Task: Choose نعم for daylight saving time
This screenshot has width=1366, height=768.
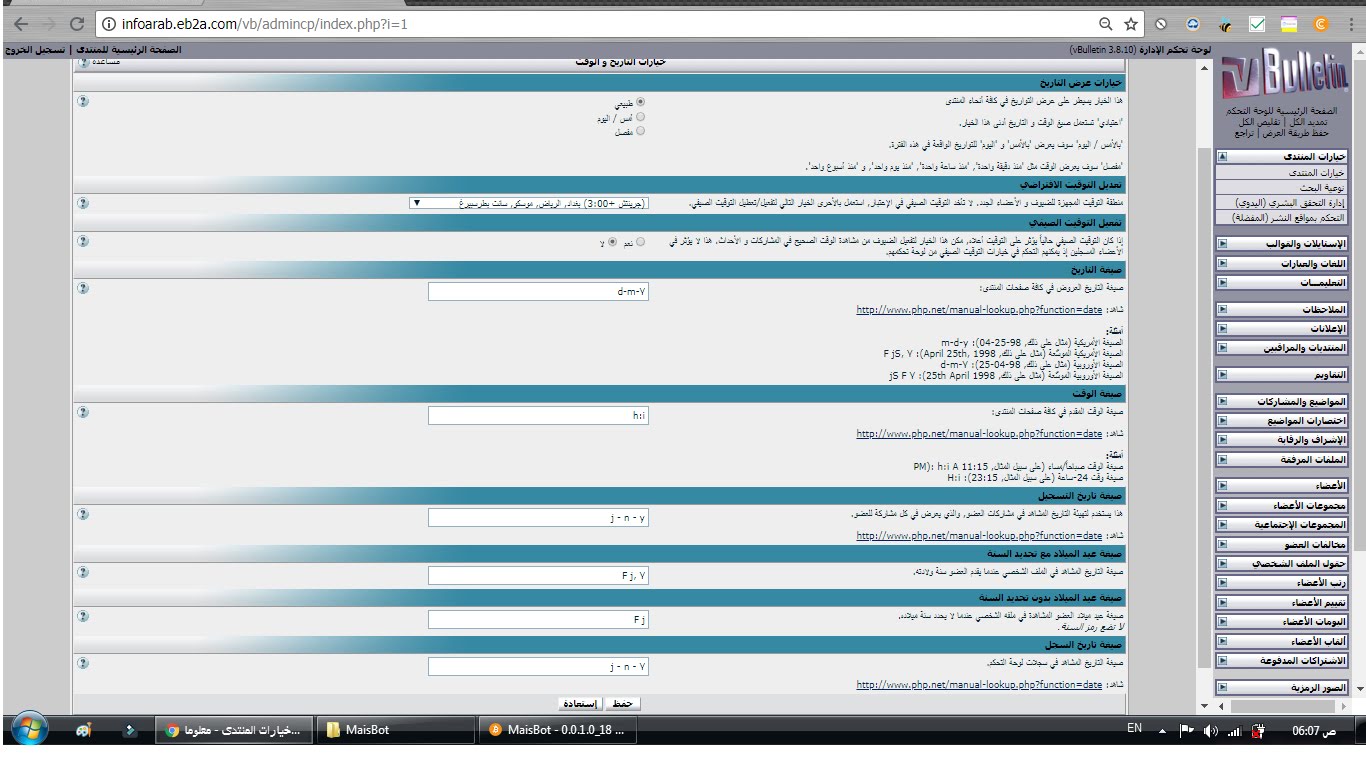Action: 641,241
